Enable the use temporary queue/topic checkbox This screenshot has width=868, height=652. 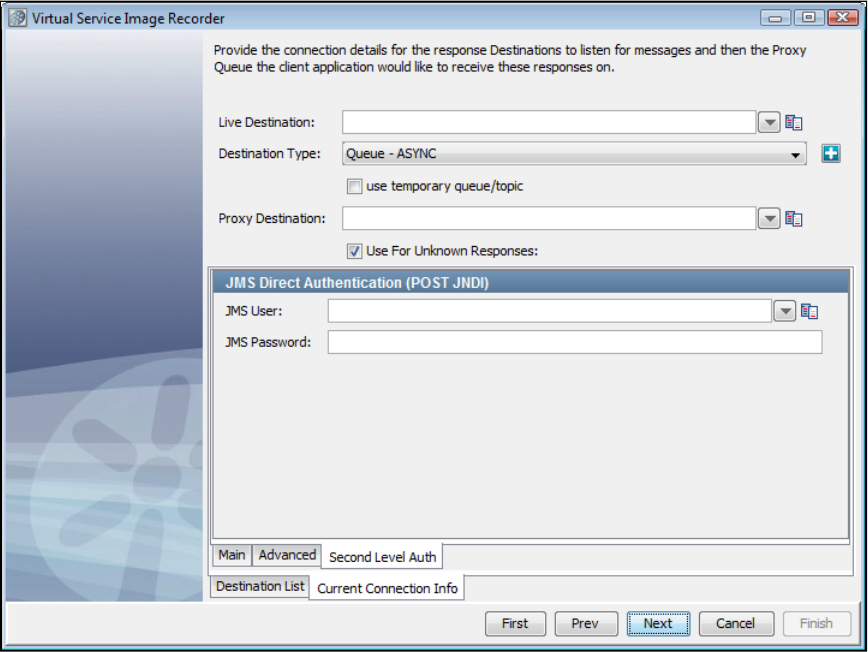click(354, 186)
